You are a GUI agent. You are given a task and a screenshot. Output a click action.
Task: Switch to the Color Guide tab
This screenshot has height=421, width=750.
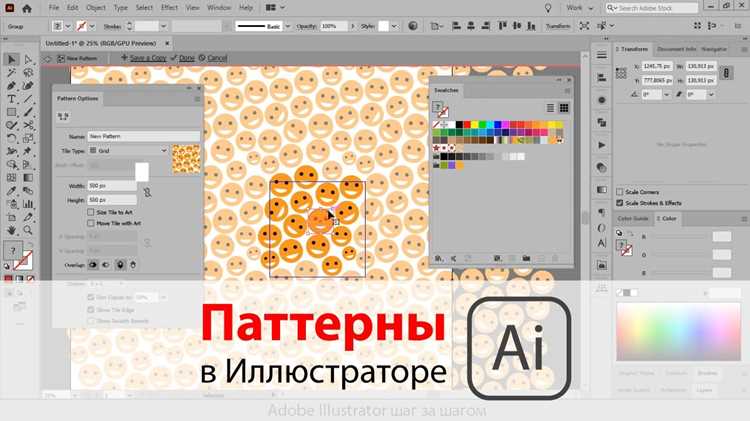click(x=632, y=219)
